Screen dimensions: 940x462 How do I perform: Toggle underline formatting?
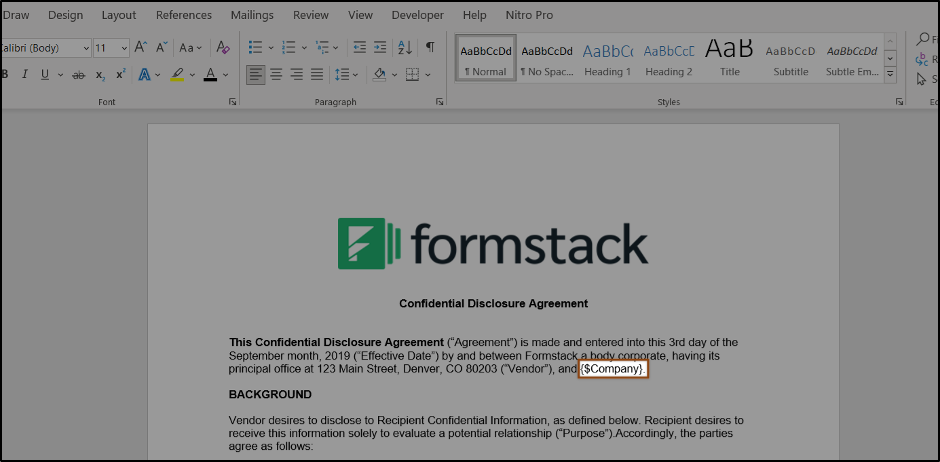(x=45, y=74)
